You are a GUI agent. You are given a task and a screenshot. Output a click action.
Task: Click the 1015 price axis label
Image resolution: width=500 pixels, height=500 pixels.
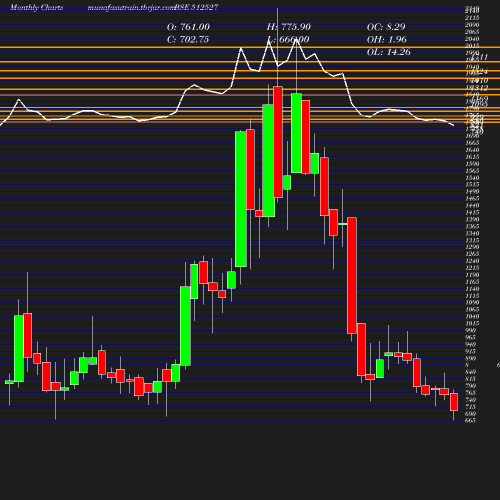coord(472,323)
